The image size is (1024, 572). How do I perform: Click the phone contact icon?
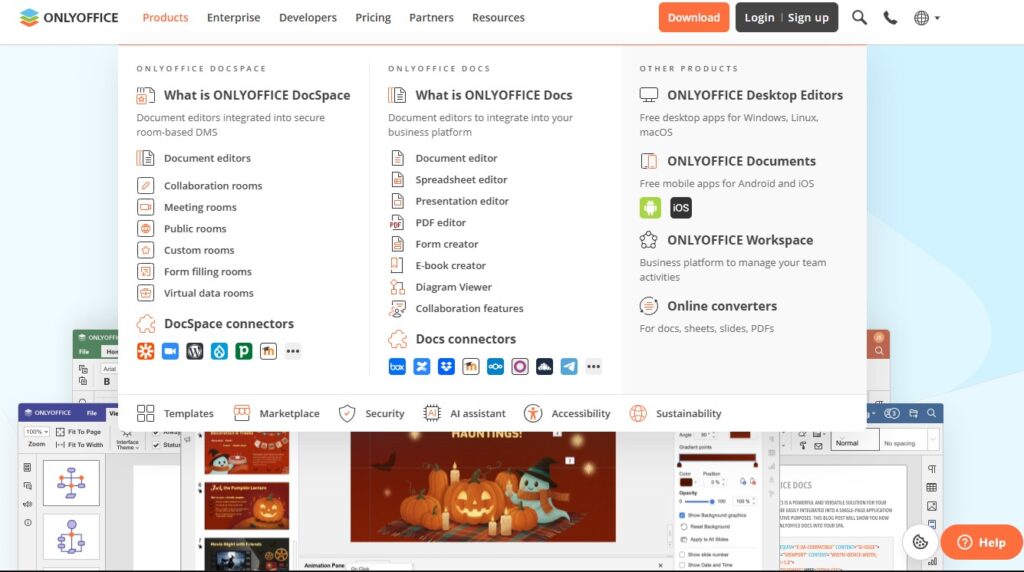pos(890,18)
